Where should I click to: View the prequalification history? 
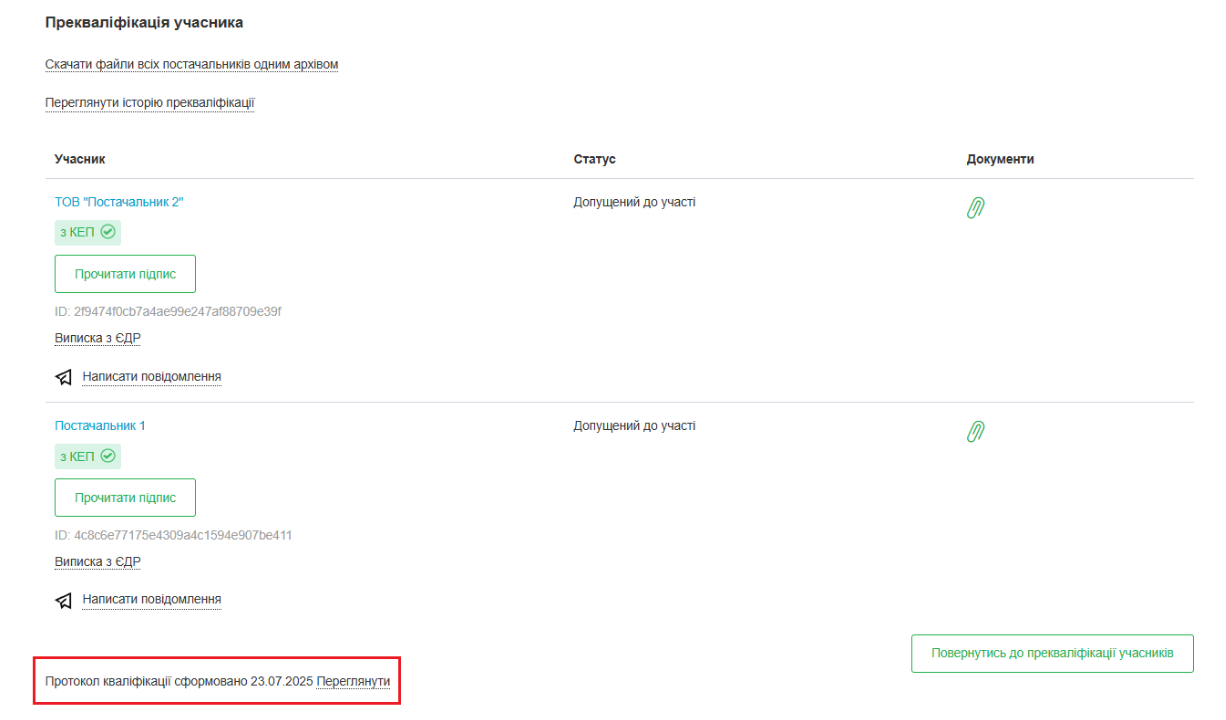pos(150,103)
